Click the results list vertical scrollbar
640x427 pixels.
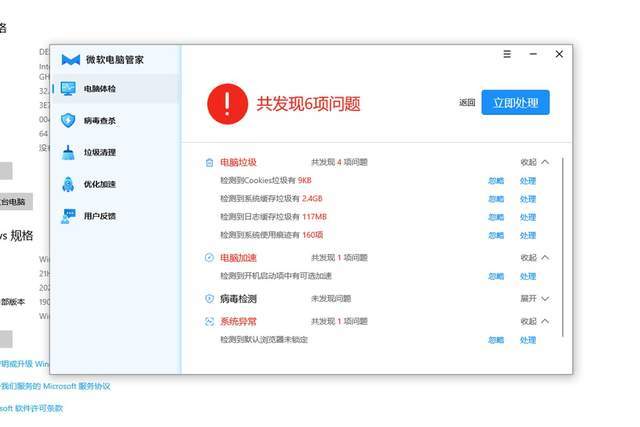[x=563, y=247]
